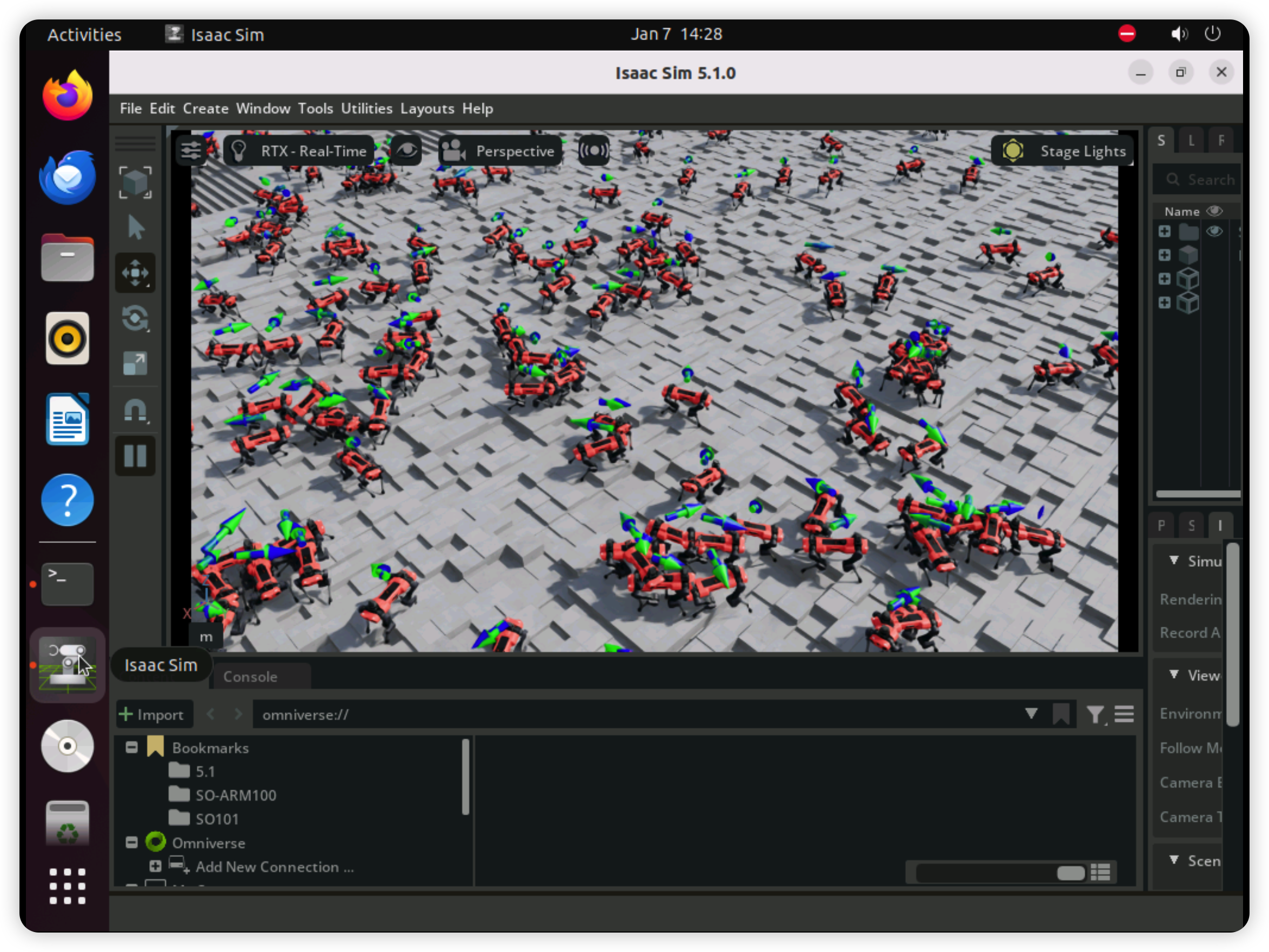The width and height of the screenshot is (1269, 952).
Task: Click the selection arrow tool
Action: click(x=135, y=227)
